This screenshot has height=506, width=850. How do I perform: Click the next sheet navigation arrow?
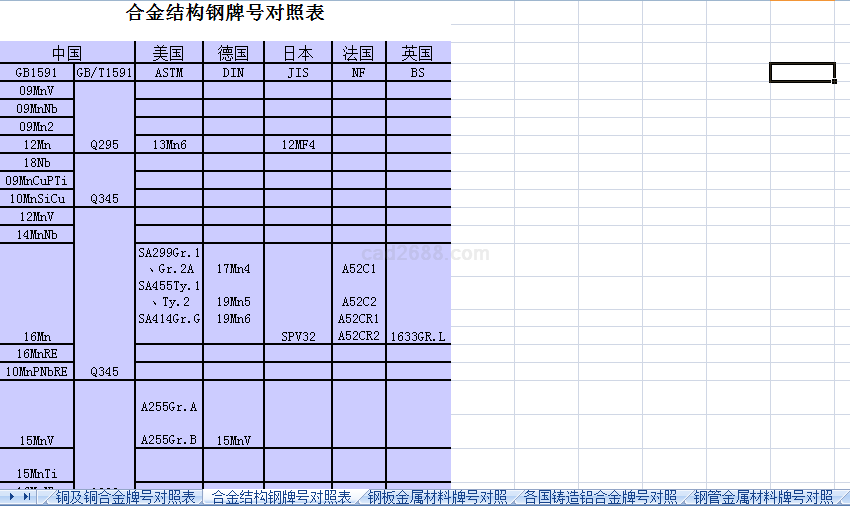pos(13,497)
